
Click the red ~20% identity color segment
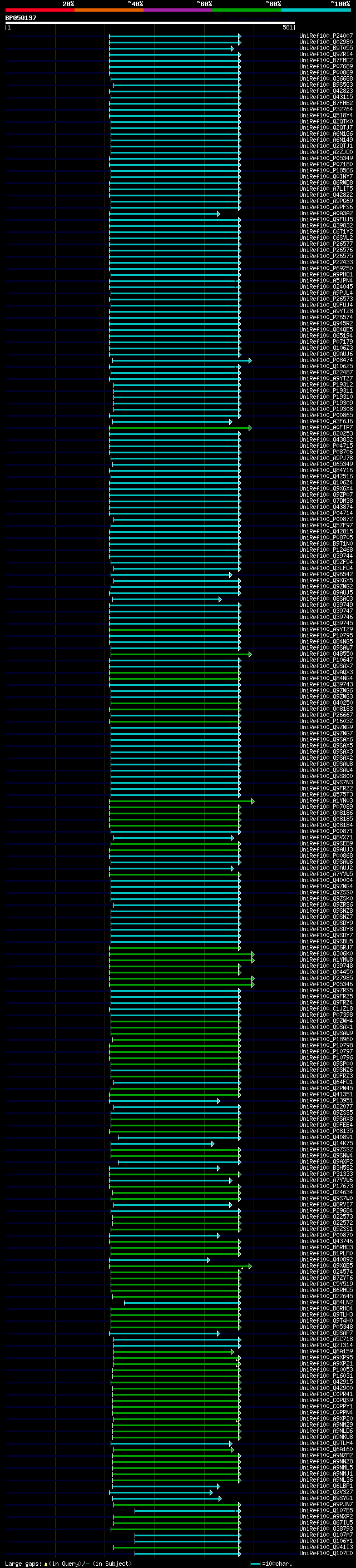[39, 10]
